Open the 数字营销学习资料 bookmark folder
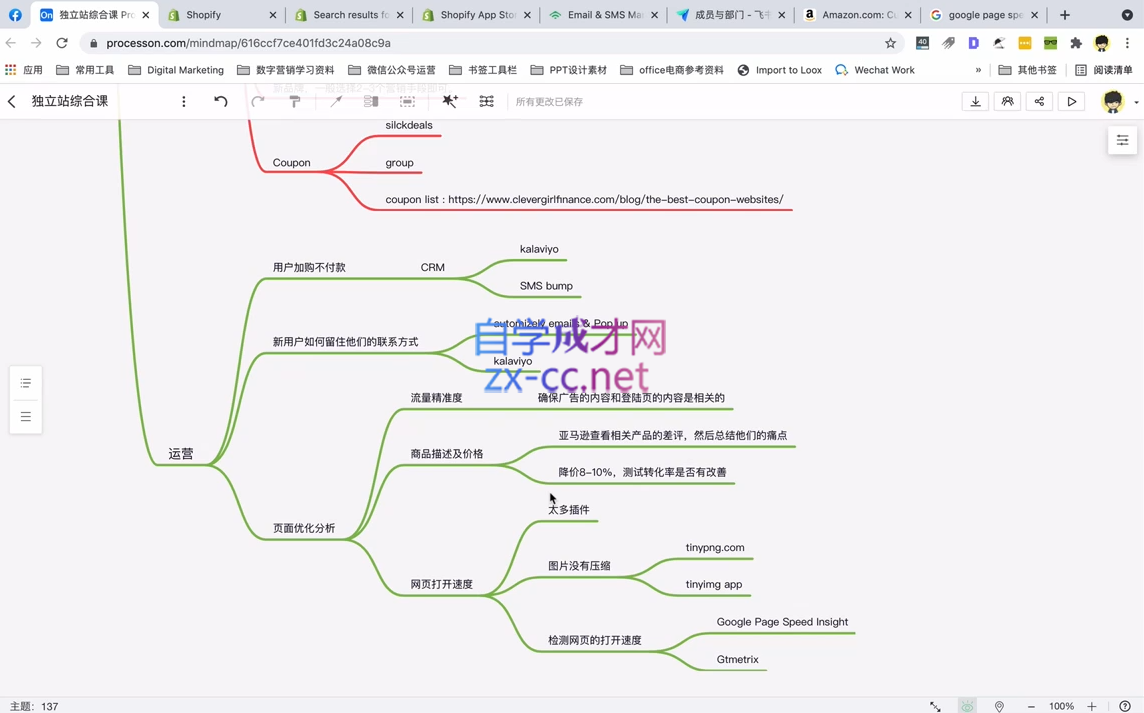 (285, 70)
